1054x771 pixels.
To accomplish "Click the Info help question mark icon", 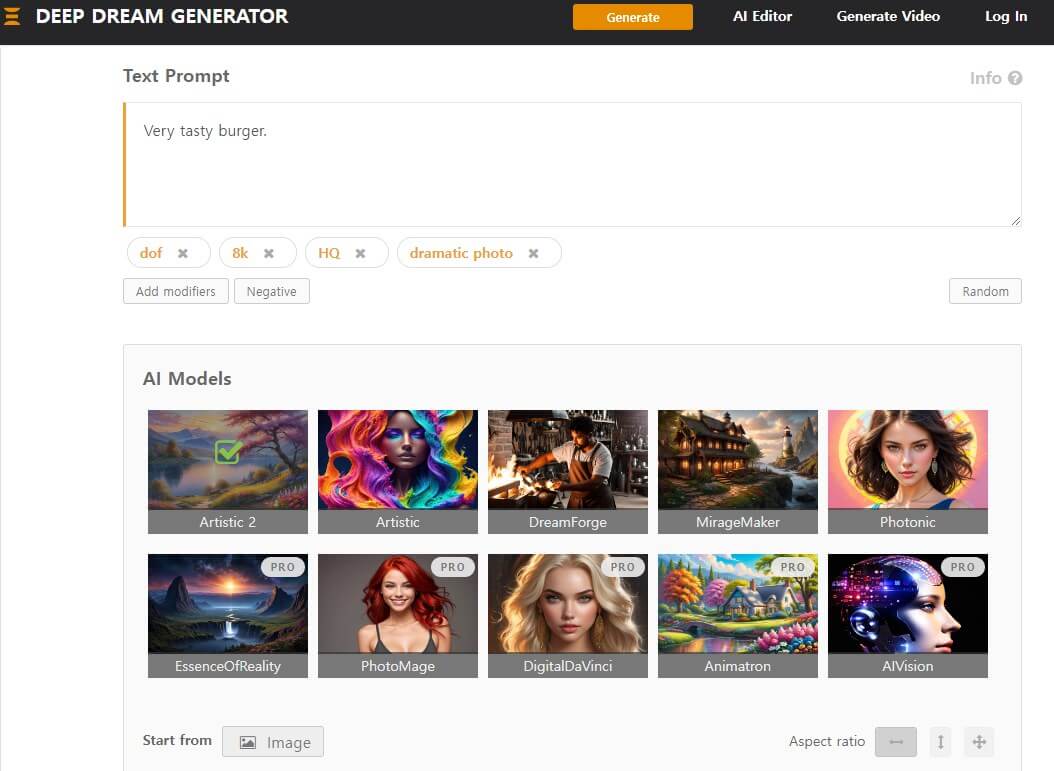I will pos(1015,78).
